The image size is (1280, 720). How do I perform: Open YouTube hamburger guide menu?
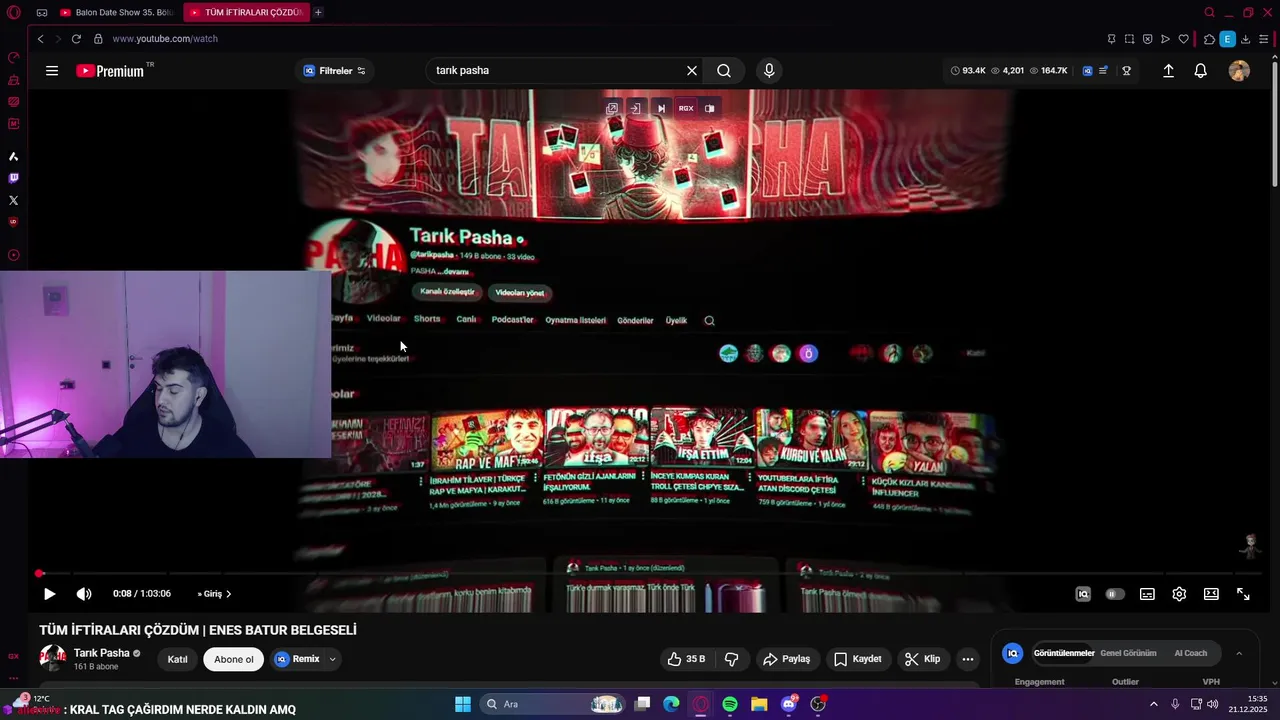tap(52, 71)
